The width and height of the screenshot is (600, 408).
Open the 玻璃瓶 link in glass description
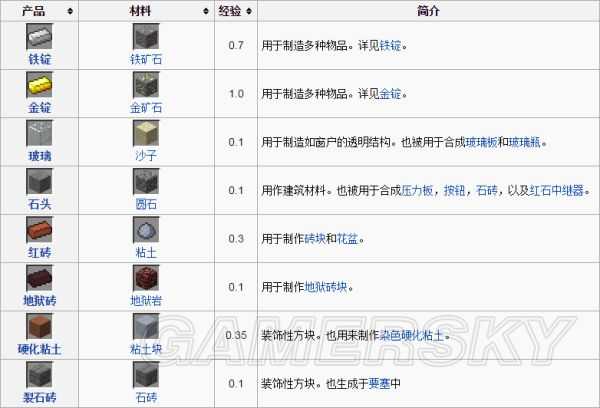(x=525, y=143)
